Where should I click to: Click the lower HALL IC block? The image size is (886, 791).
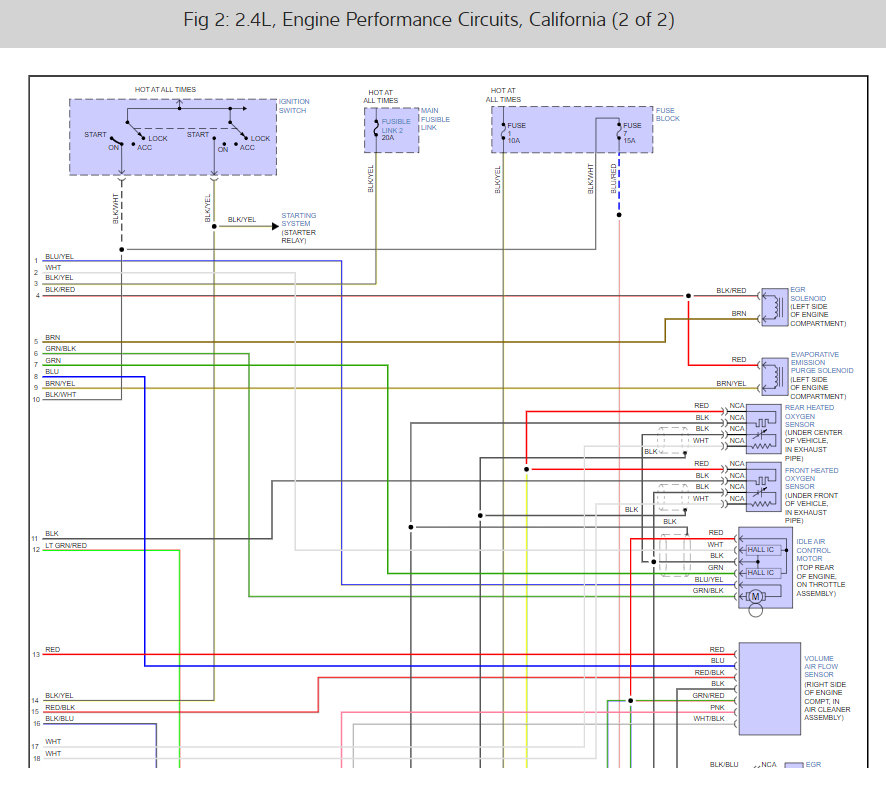[x=761, y=573]
